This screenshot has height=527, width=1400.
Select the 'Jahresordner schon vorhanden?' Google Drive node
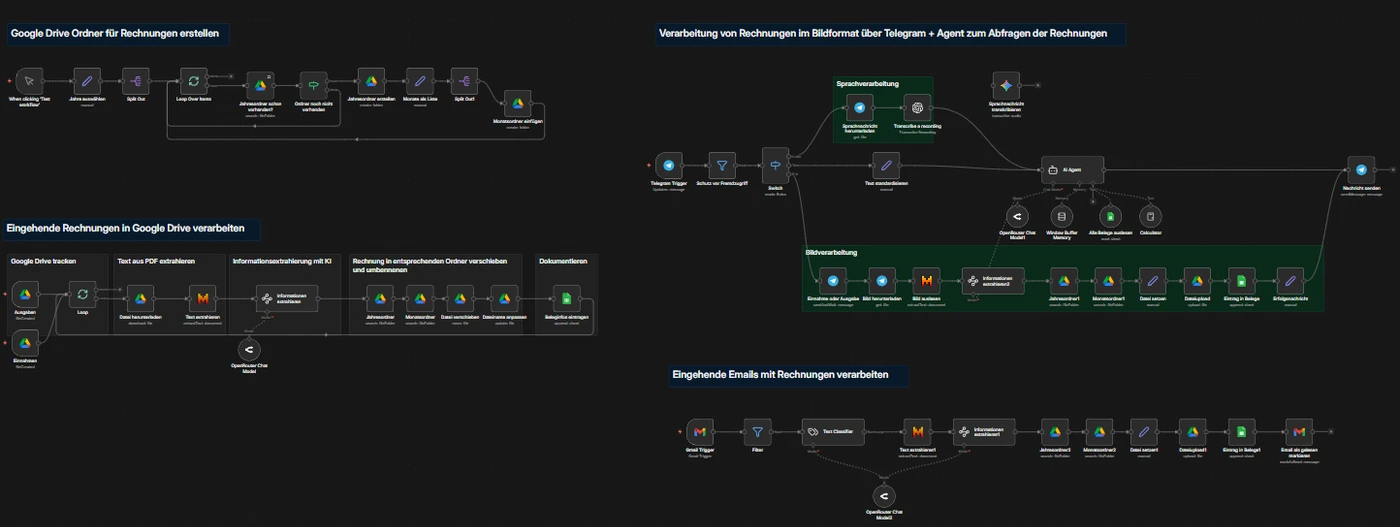259,87
